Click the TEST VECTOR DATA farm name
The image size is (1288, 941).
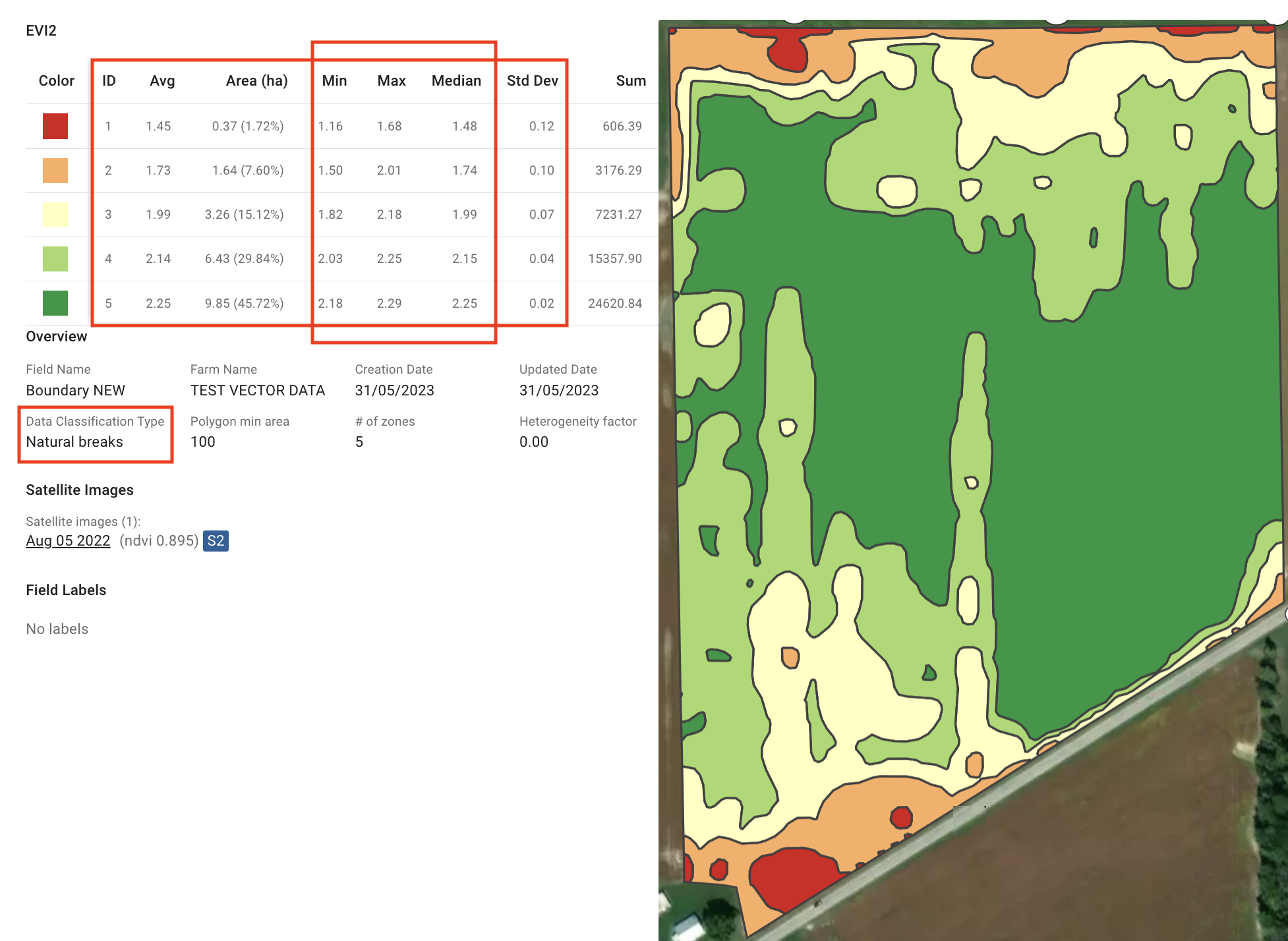pyautogui.click(x=257, y=390)
